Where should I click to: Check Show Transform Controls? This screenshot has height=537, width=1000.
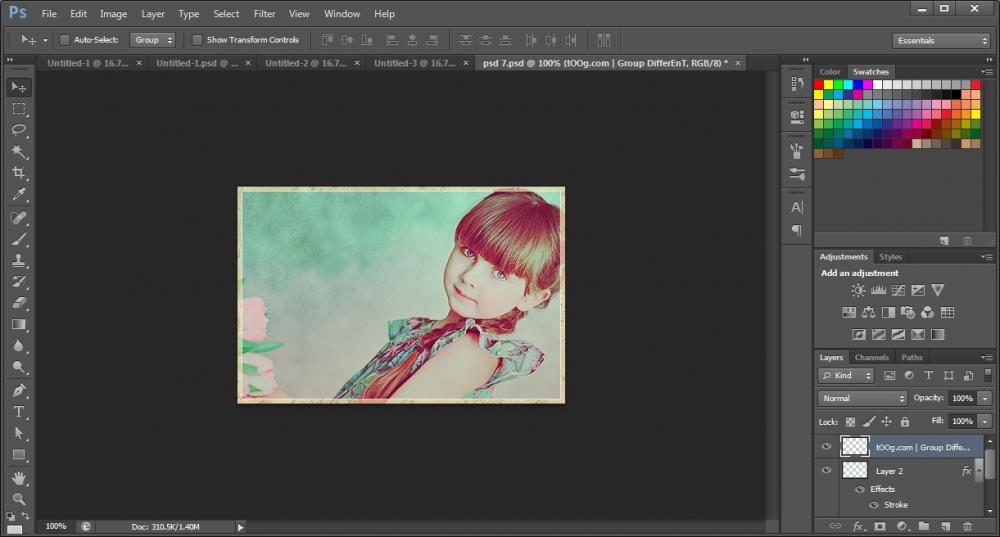click(197, 40)
